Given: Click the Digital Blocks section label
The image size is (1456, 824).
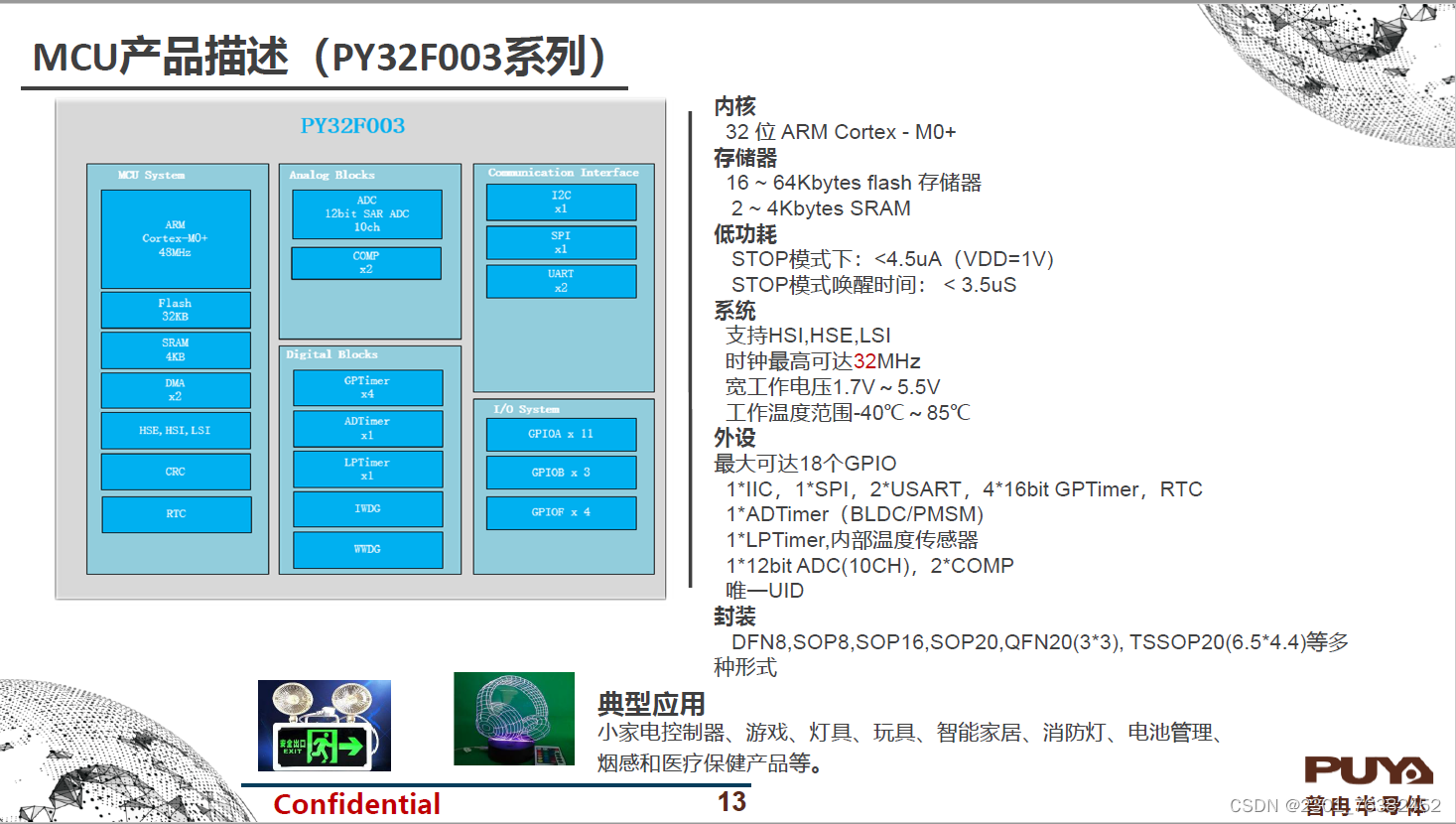Looking at the screenshot, I should 332,354.
